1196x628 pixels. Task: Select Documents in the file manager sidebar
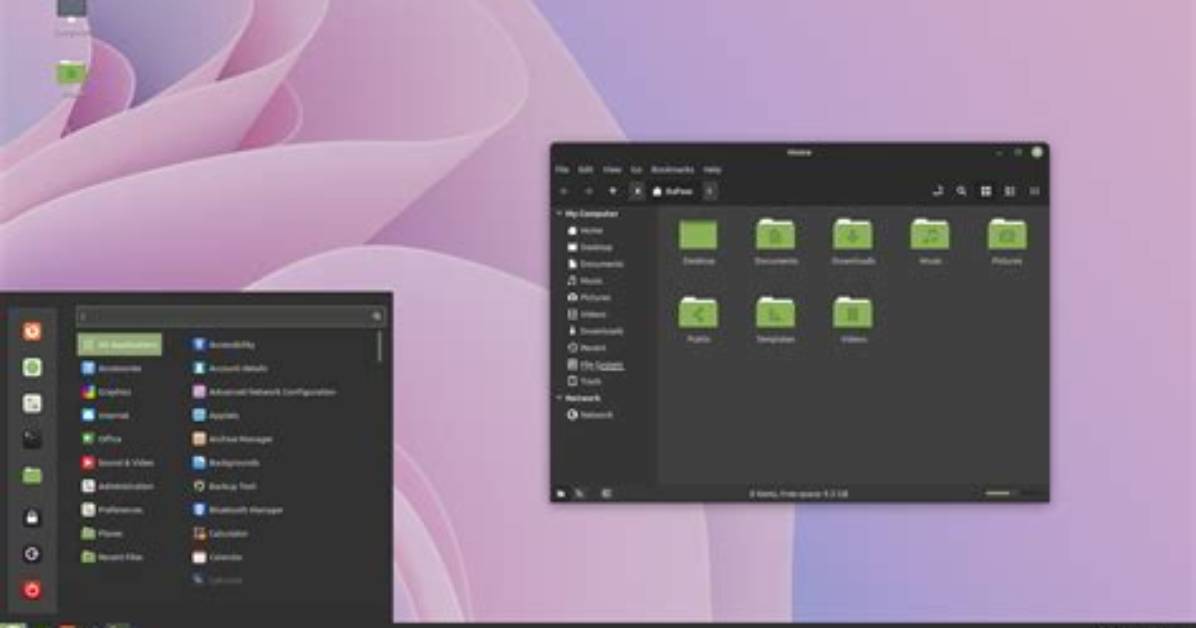[595, 264]
